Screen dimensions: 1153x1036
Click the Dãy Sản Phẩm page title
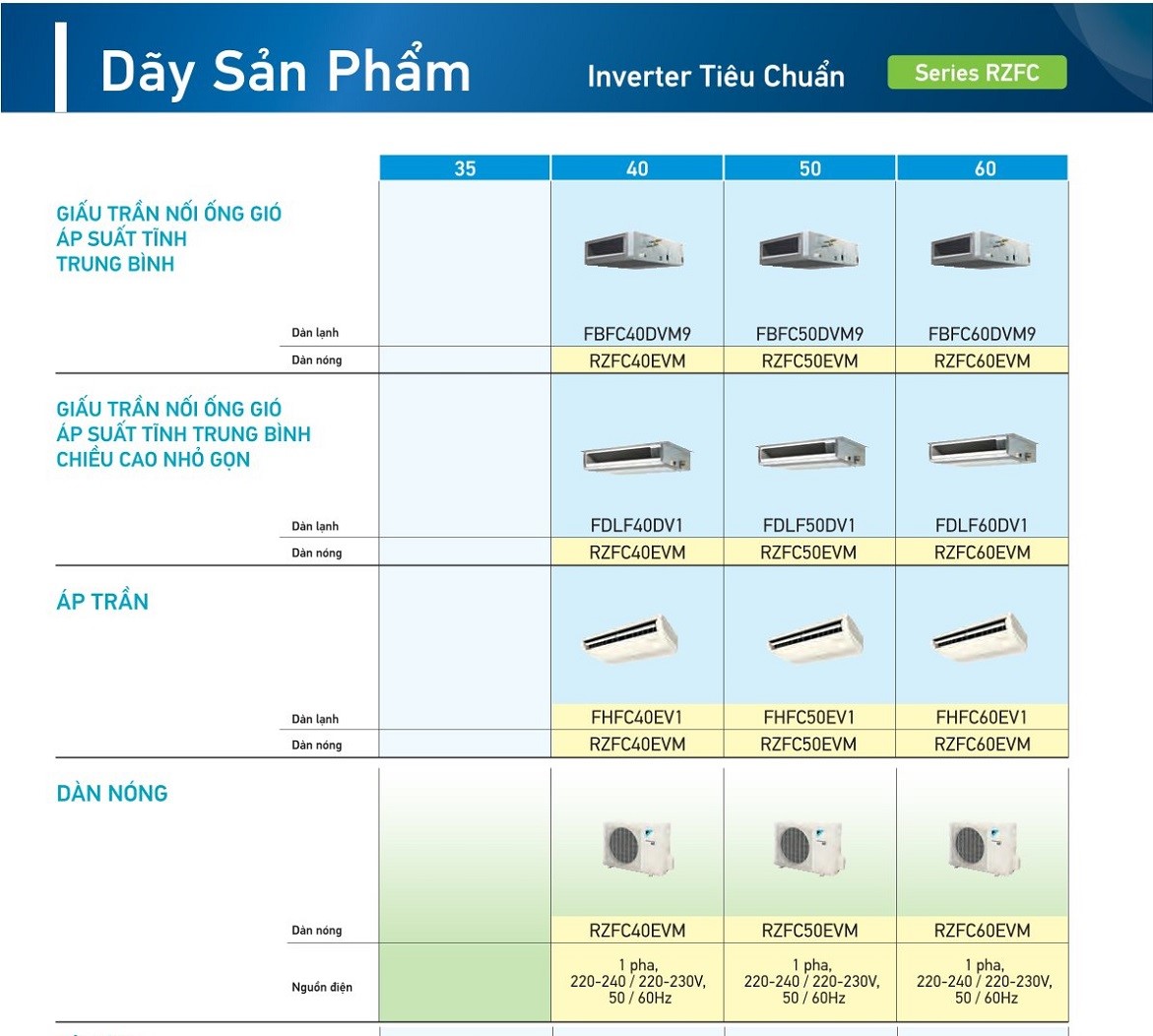[285, 72]
